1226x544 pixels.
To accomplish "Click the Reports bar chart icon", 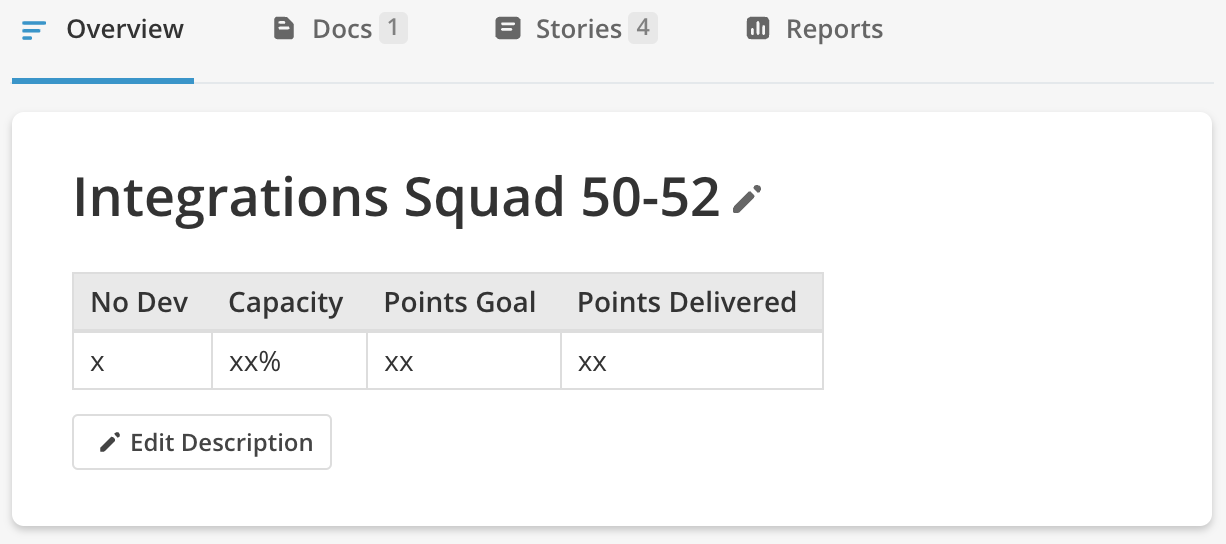I will point(758,29).
